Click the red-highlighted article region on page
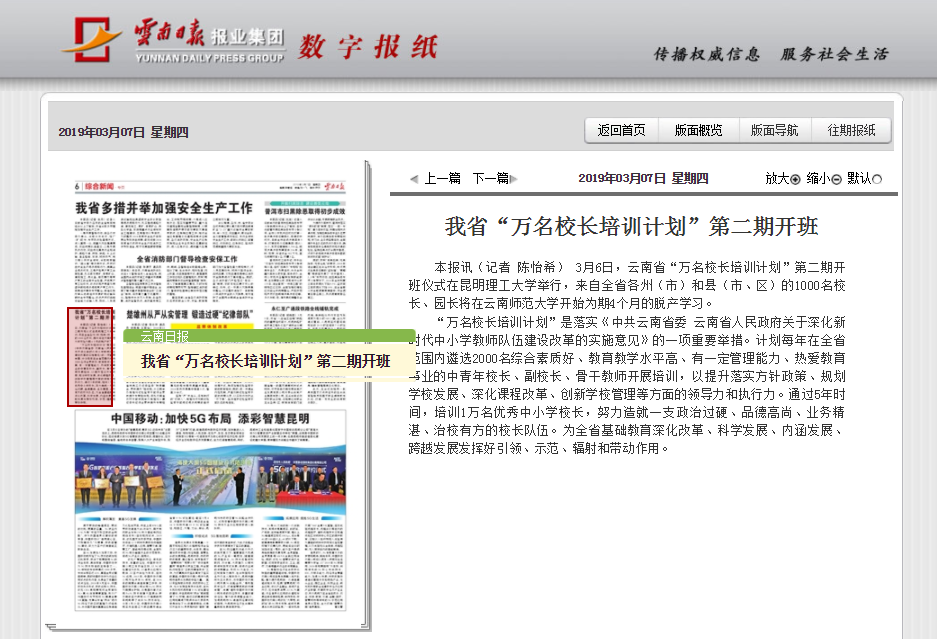The height and width of the screenshot is (639, 937). tap(88, 356)
